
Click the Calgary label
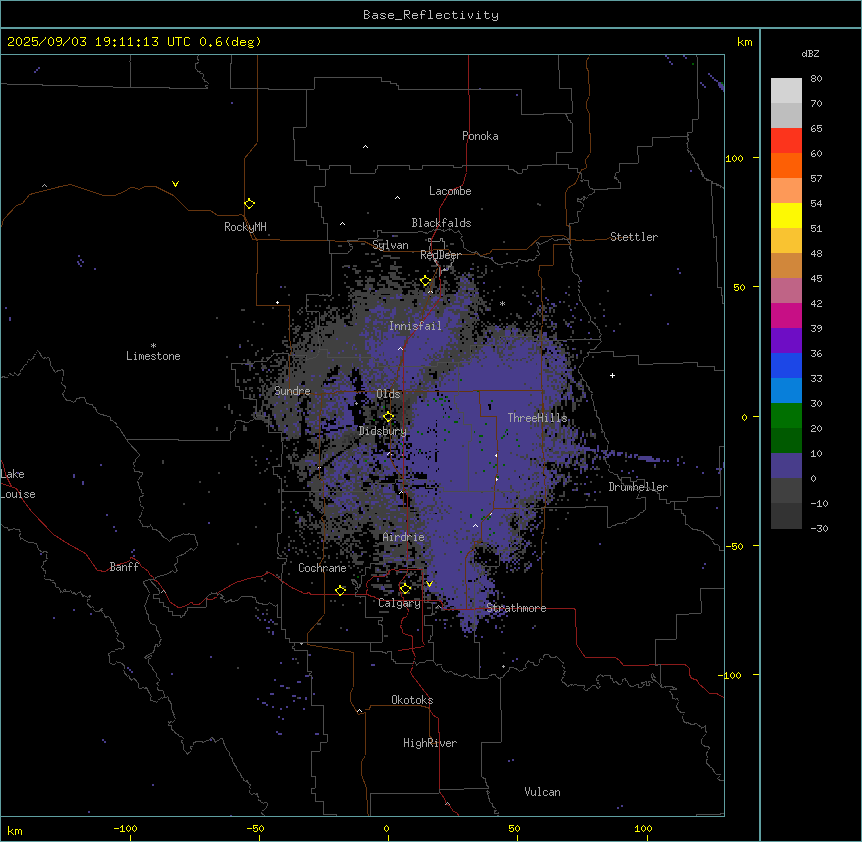(399, 603)
